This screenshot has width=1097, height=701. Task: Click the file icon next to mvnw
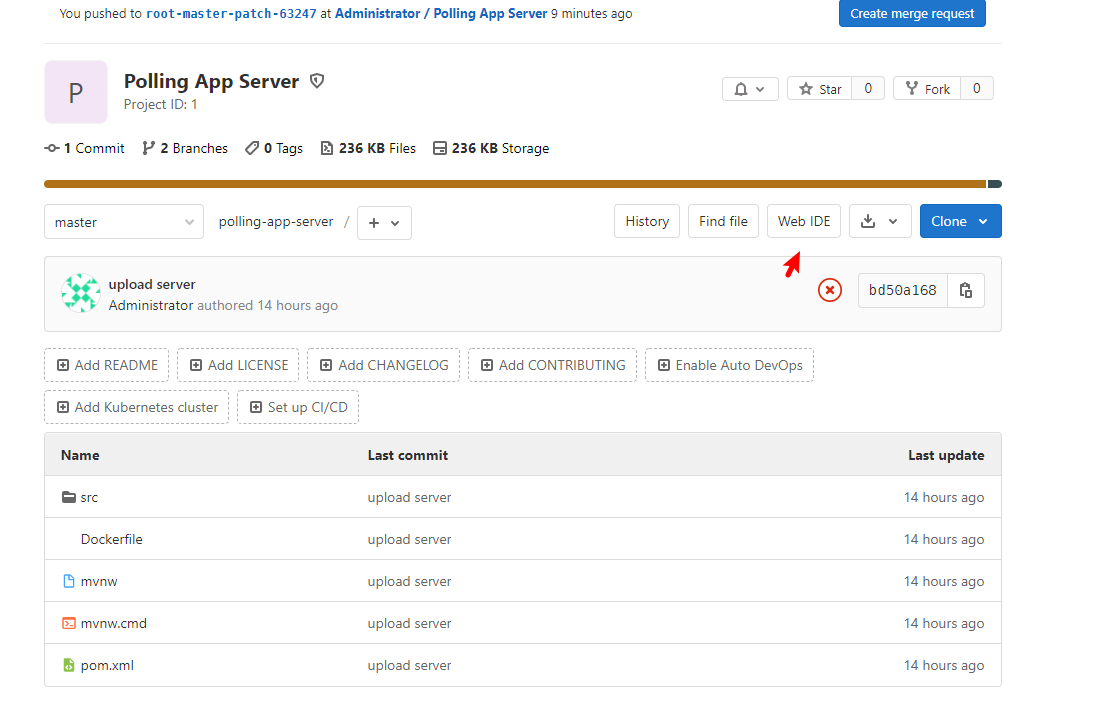[69, 581]
